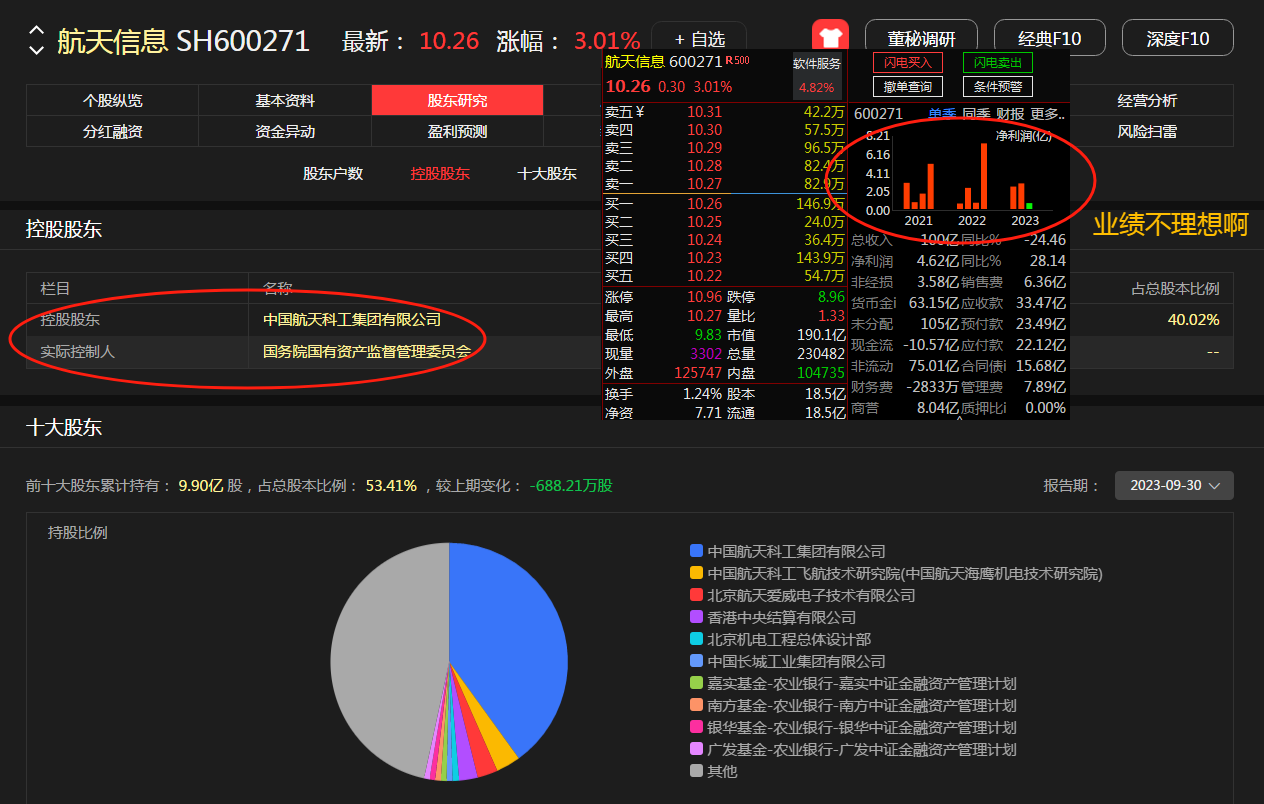Click the gray 其他 legend swatch
Viewport: 1264px width, 804px height.
click(x=697, y=771)
